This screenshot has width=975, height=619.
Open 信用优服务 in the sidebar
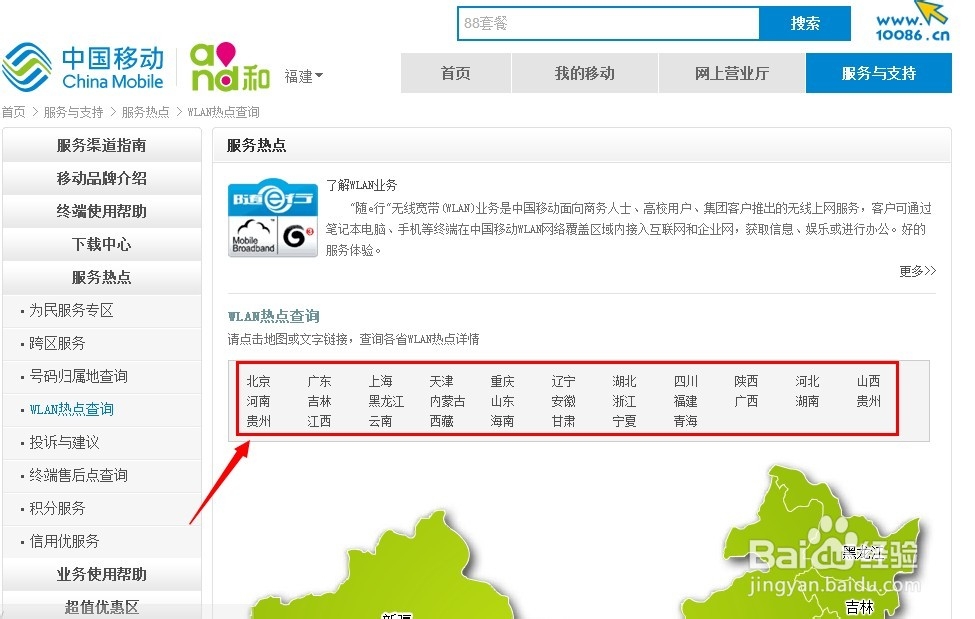(64, 541)
